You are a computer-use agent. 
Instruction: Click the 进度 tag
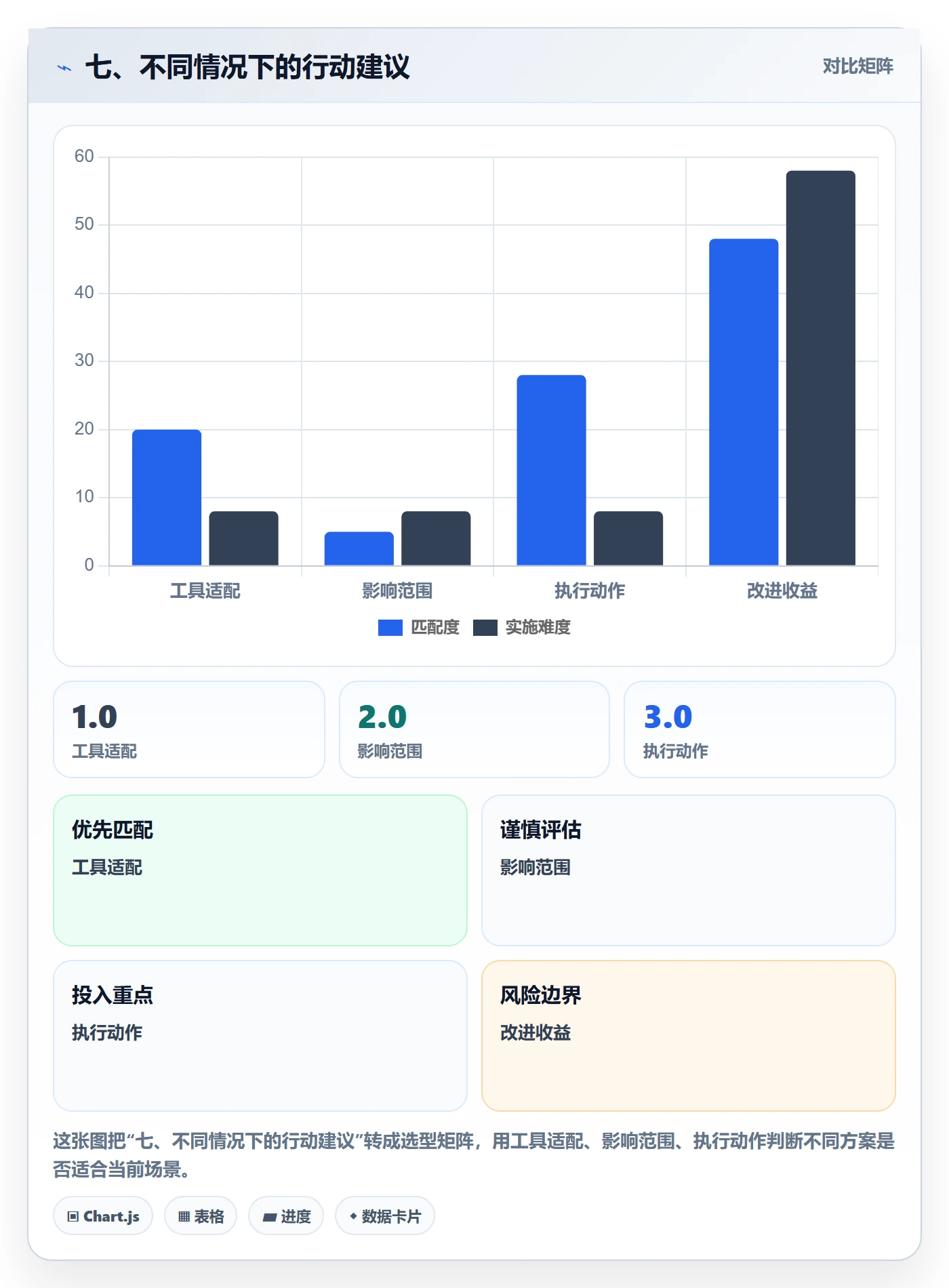pos(286,1216)
